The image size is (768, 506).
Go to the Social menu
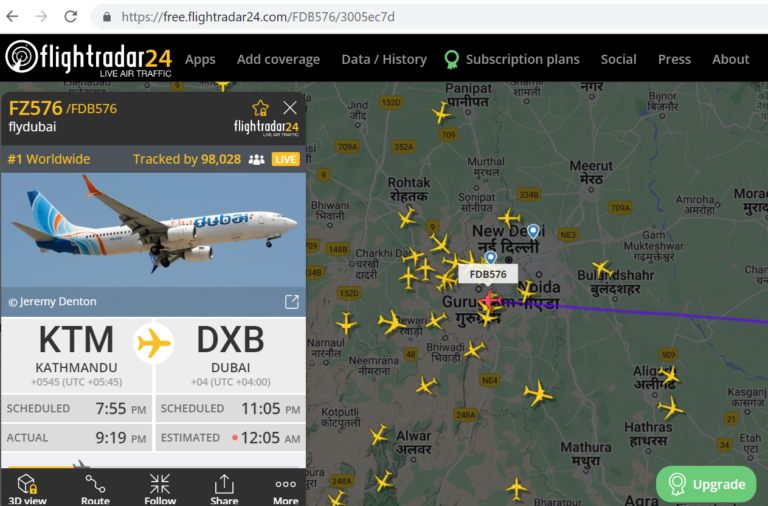pos(618,59)
